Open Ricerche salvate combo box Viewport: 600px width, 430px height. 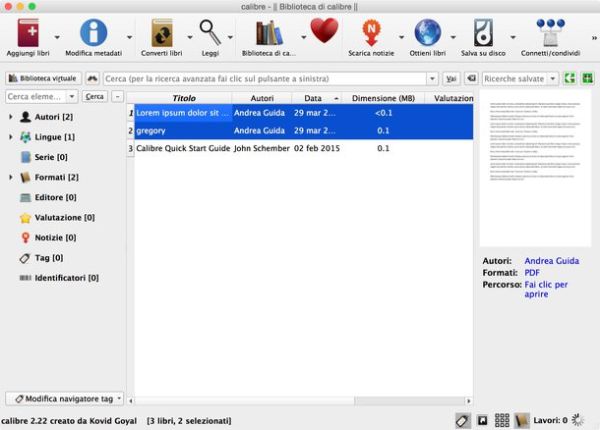pyautogui.click(x=520, y=79)
